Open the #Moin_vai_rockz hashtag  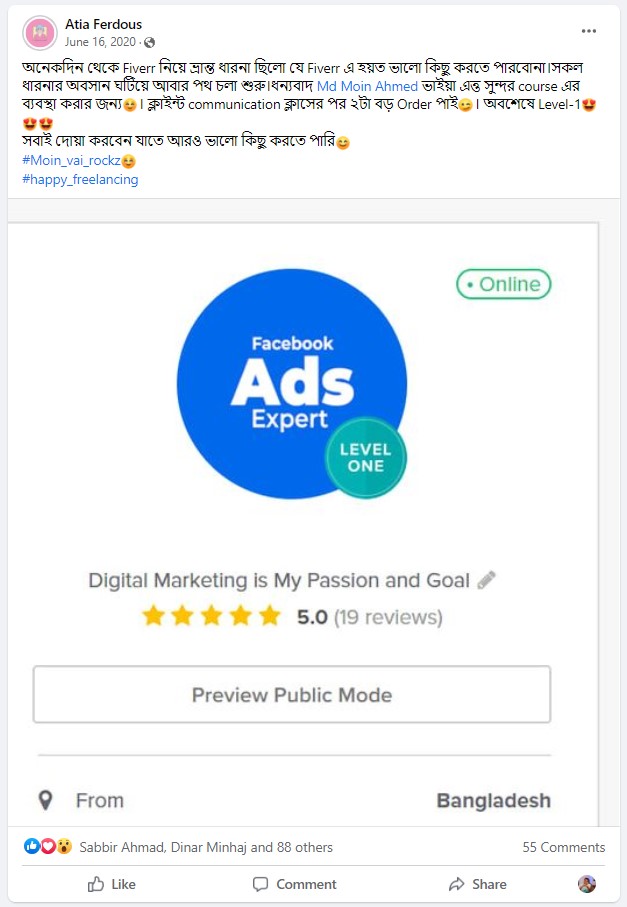[71, 160]
